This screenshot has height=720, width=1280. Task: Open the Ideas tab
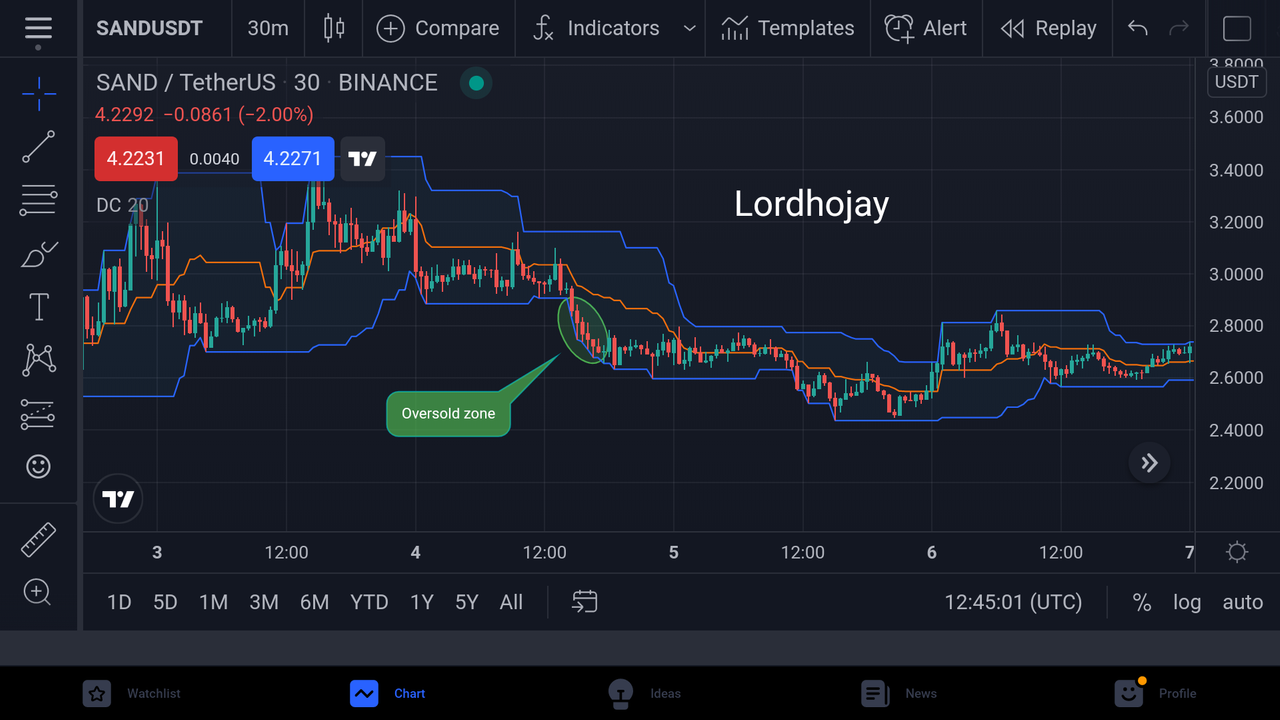pyautogui.click(x=644, y=693)
